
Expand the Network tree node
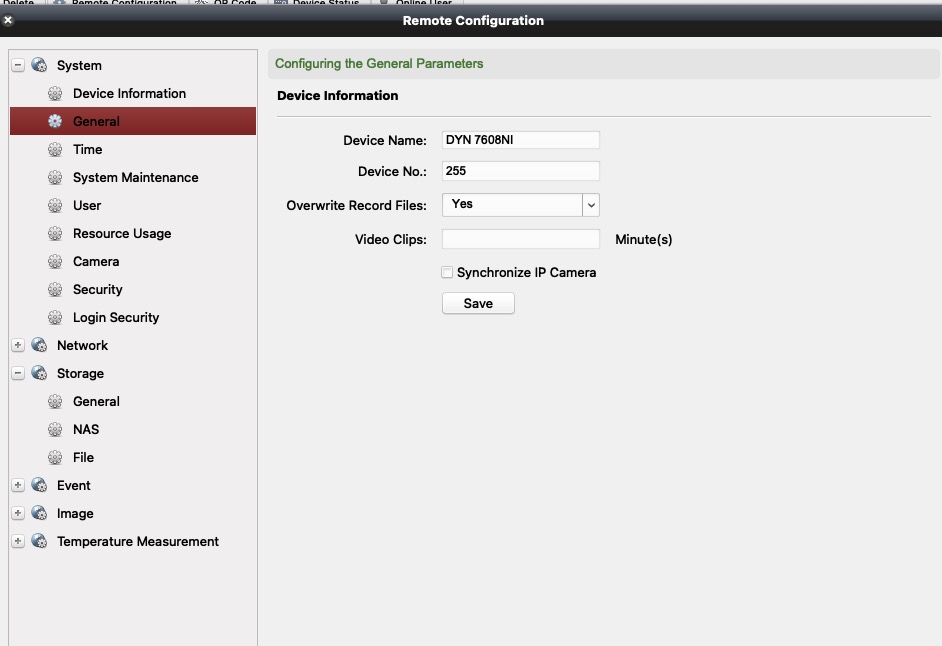(x=18, y=346)
